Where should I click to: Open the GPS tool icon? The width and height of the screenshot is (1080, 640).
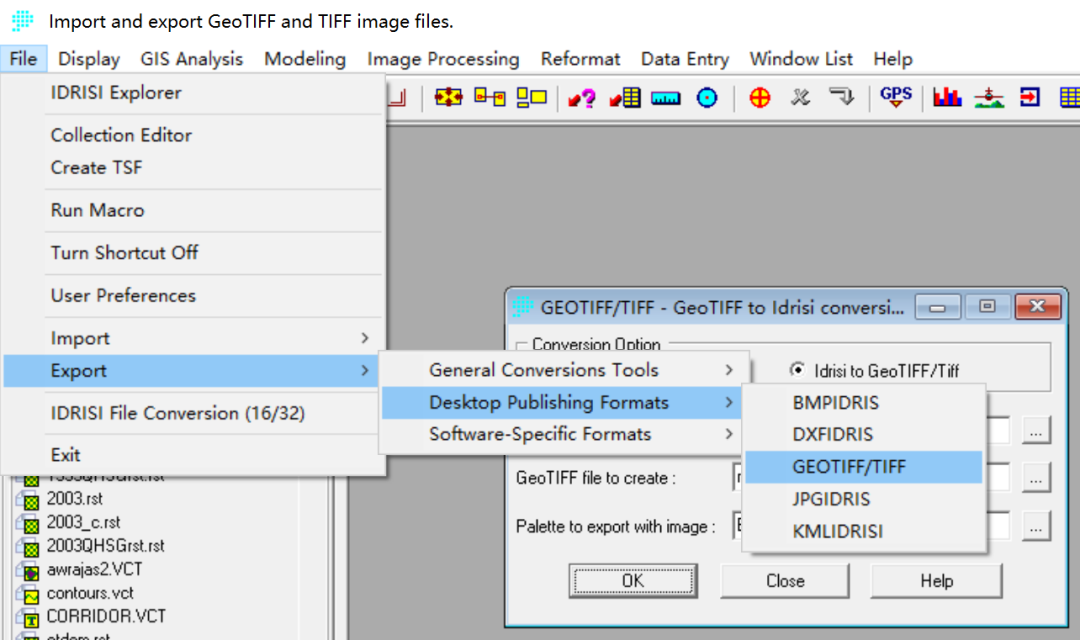[895, 96]
